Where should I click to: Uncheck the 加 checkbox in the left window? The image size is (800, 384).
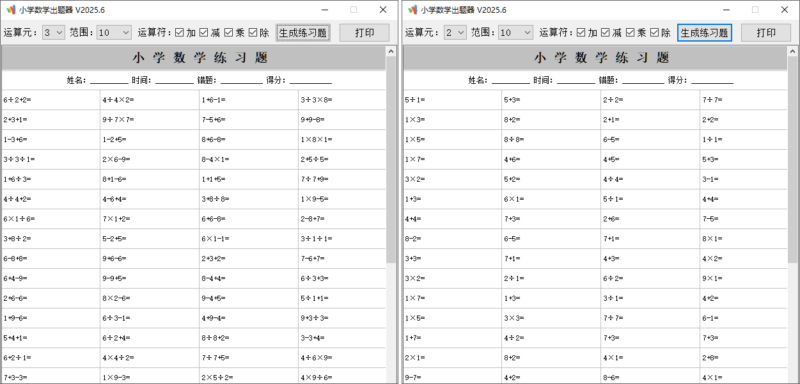point(180,33)
